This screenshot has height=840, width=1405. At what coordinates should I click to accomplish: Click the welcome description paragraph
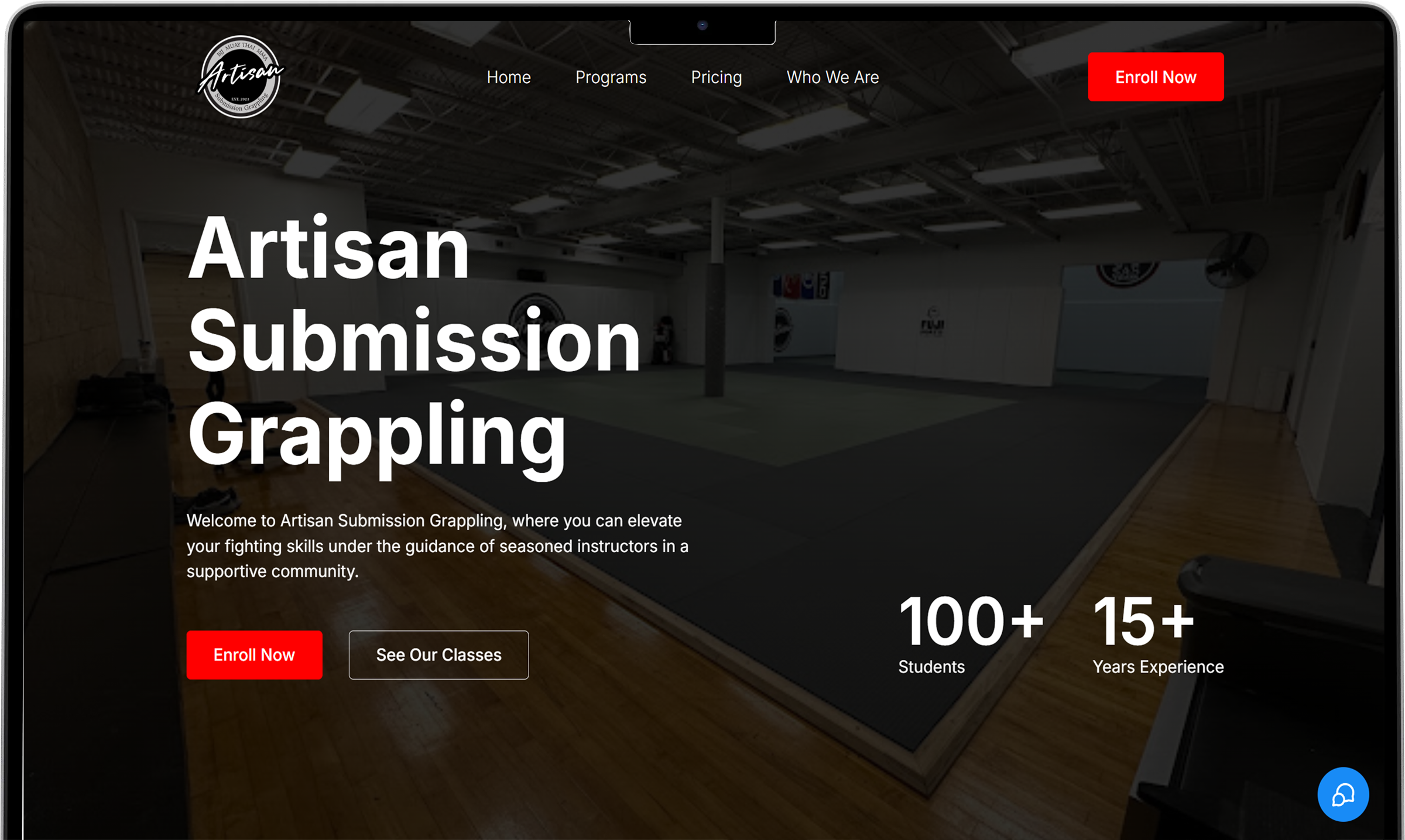coord(436,546)
